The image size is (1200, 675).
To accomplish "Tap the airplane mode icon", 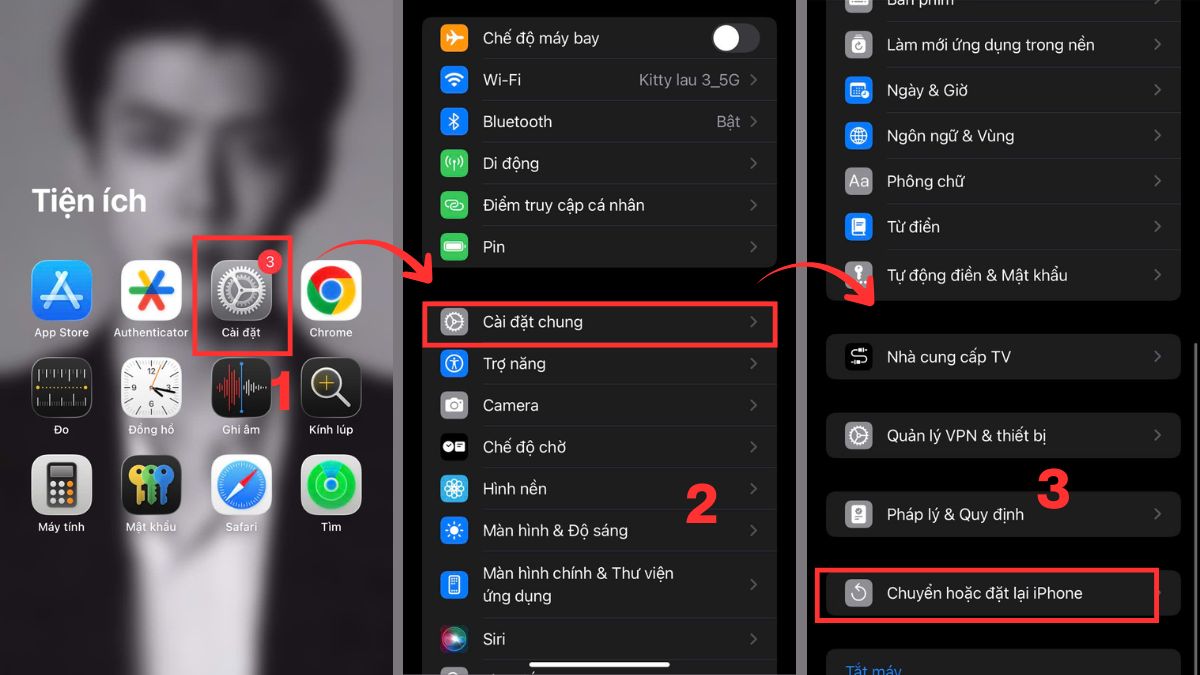I will click(x=455, y=38).
